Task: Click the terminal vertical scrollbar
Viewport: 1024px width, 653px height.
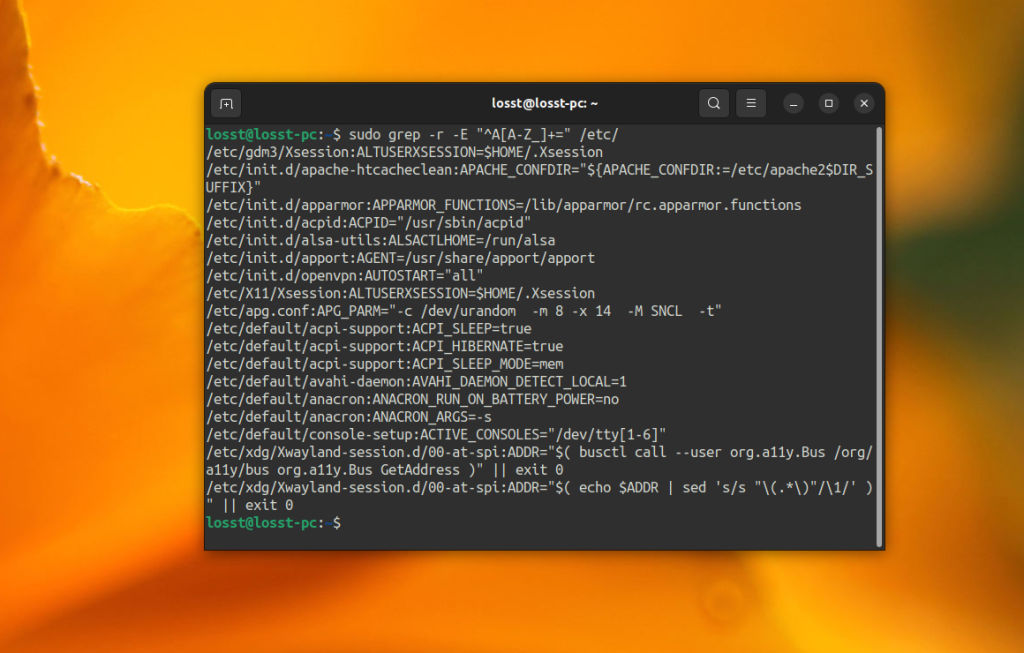Action: point(879,337)
